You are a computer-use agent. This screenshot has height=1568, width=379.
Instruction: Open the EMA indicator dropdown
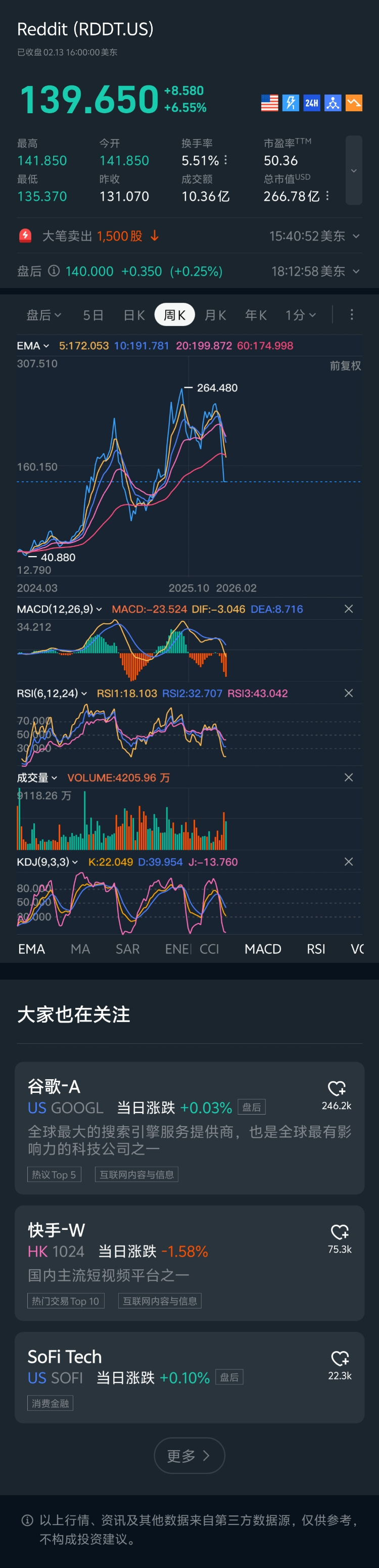[x=33, y=346]
